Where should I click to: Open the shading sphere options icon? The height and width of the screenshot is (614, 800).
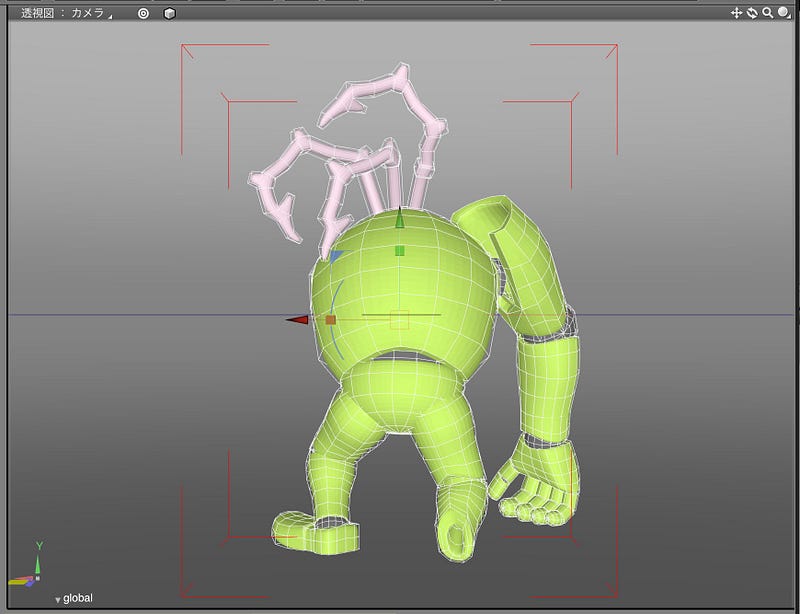click(x=784, y=13)
